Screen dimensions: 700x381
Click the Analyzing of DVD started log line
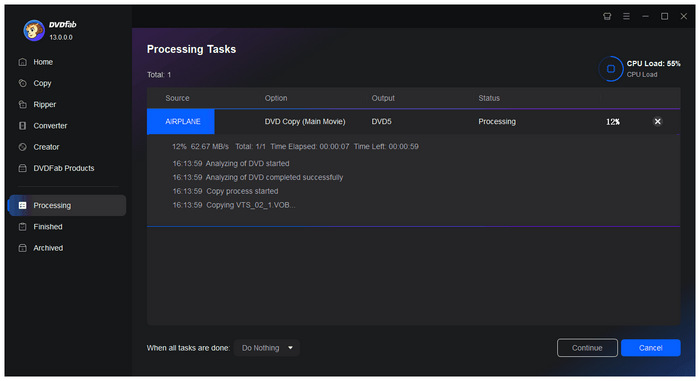tap(231, 163)
